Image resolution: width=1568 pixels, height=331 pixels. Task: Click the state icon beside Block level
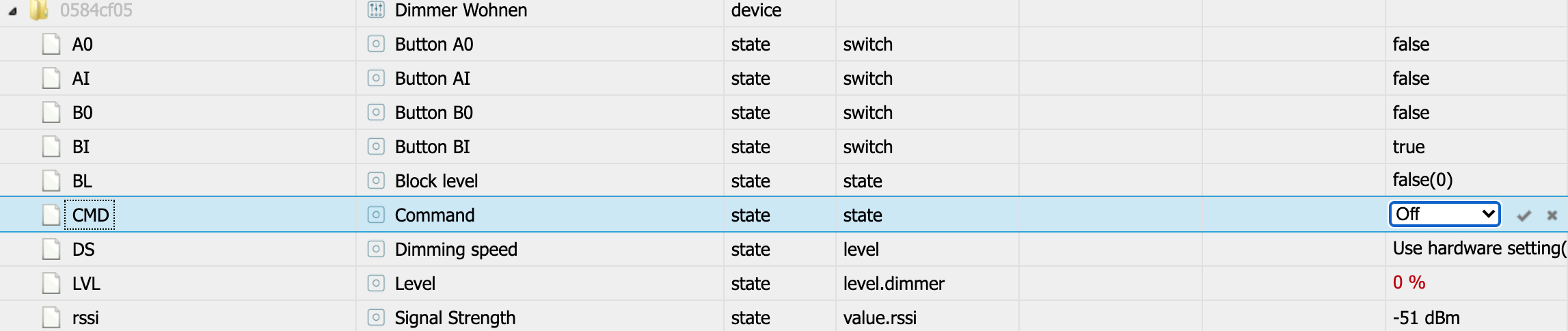(376, 181)
